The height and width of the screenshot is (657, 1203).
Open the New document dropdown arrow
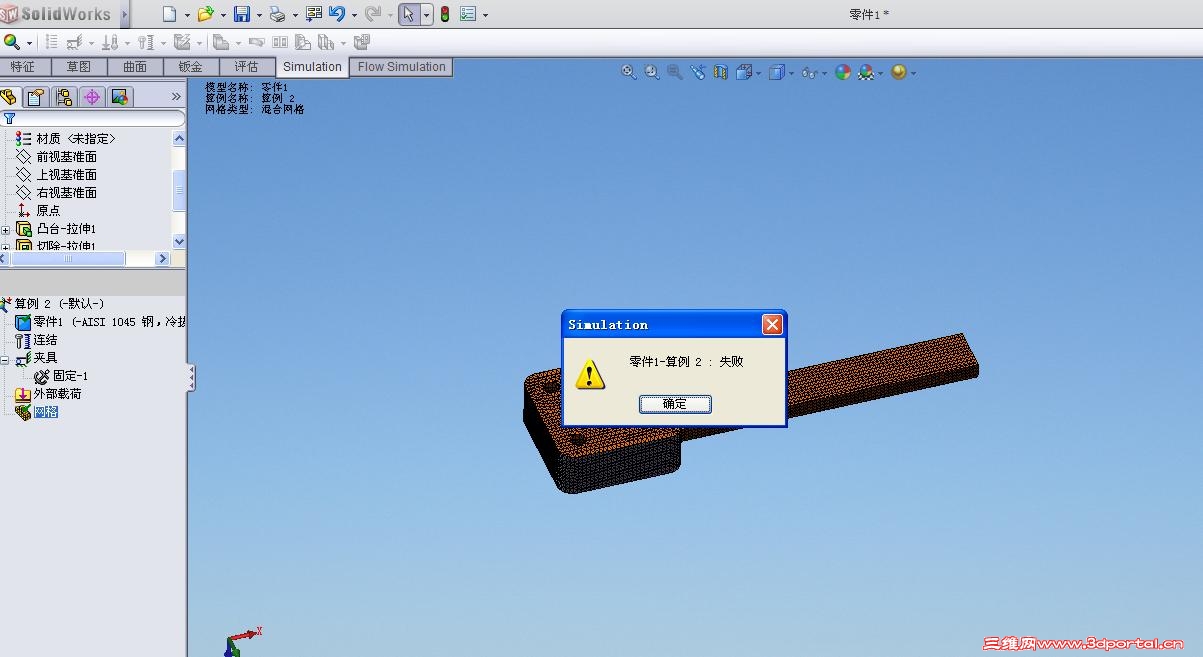[186, 15]
